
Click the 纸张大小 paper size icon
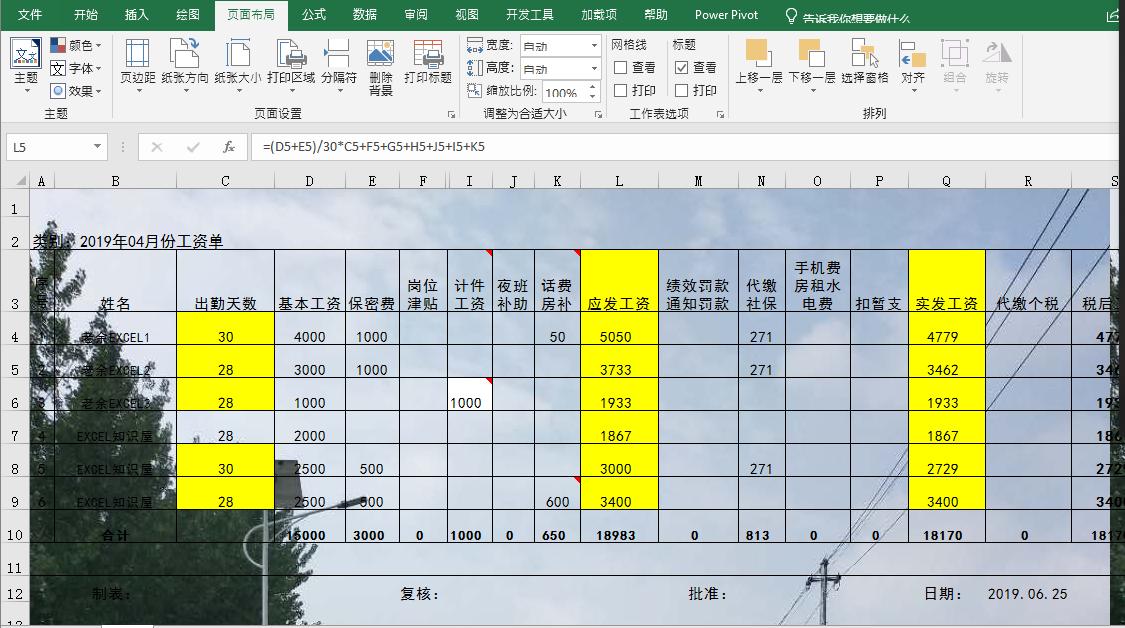(239, 60)
